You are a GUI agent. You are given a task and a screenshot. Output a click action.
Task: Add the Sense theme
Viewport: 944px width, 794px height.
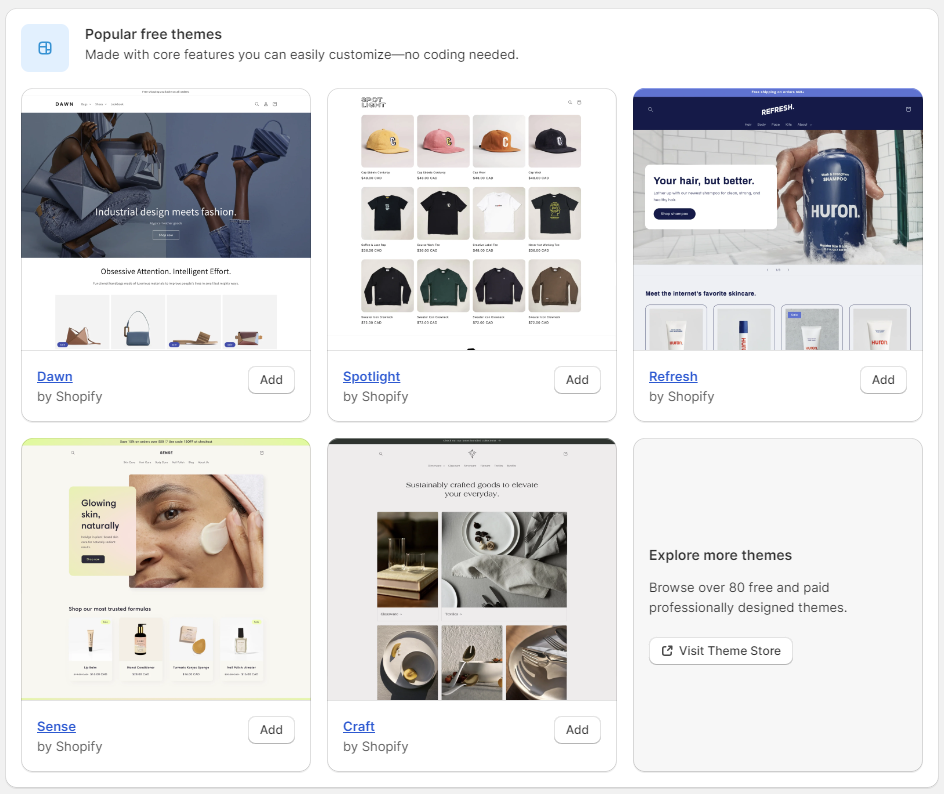(x=271, y=730)
